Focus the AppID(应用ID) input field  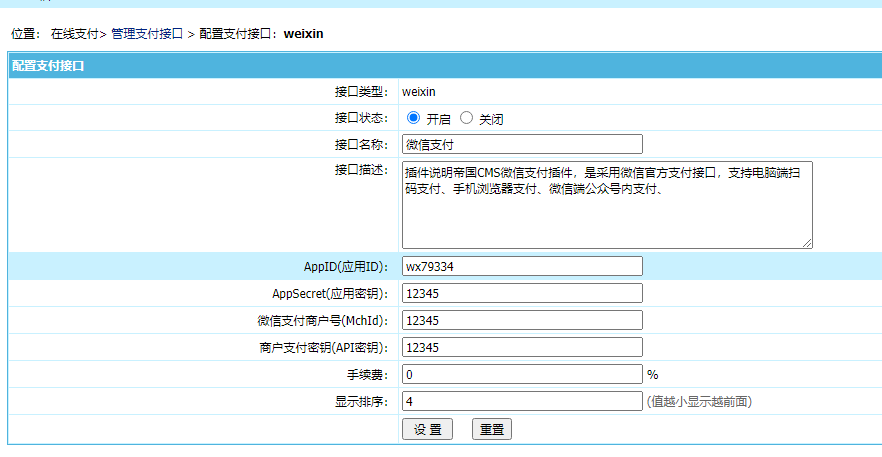coord(521,266)
